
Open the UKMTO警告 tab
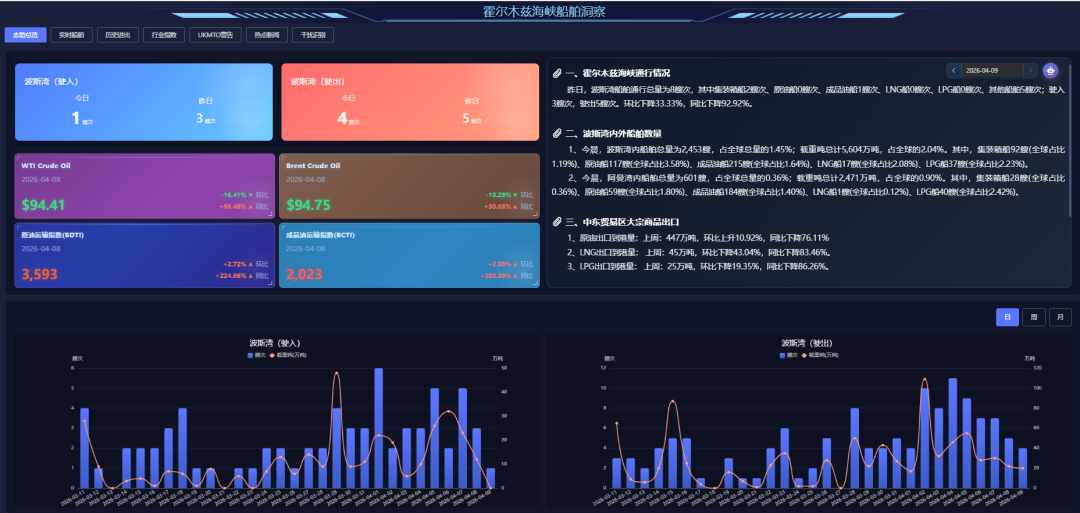point(215,35)
